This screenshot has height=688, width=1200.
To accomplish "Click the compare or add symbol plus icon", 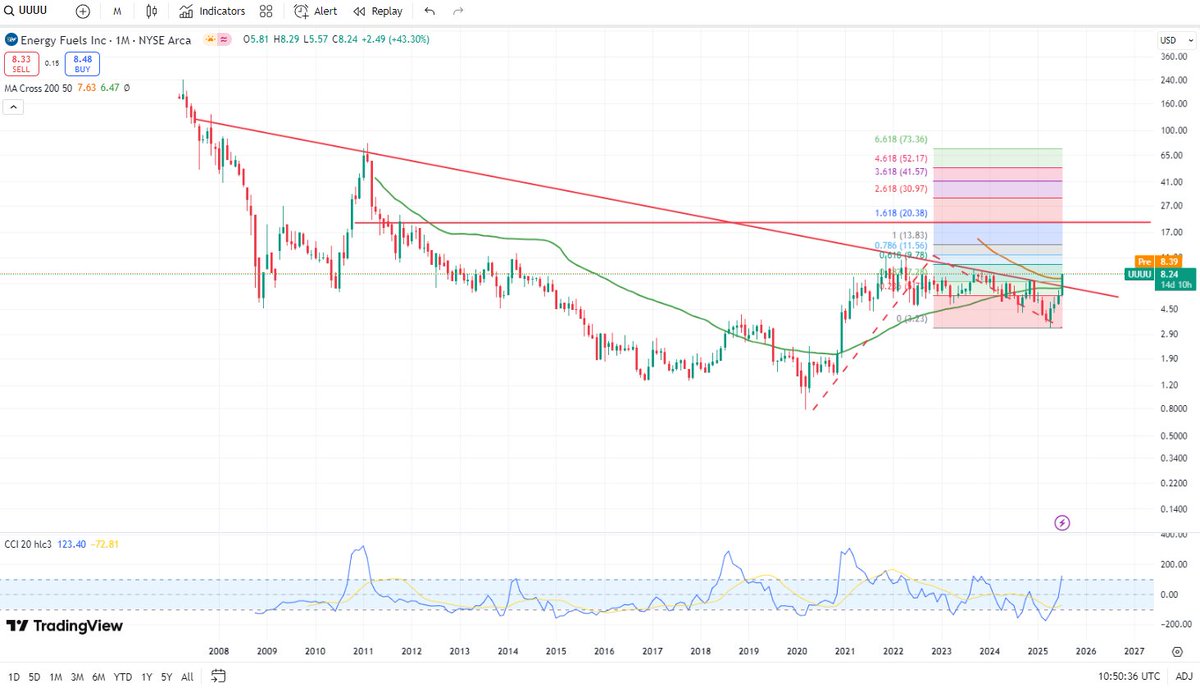I will point(82,11).
